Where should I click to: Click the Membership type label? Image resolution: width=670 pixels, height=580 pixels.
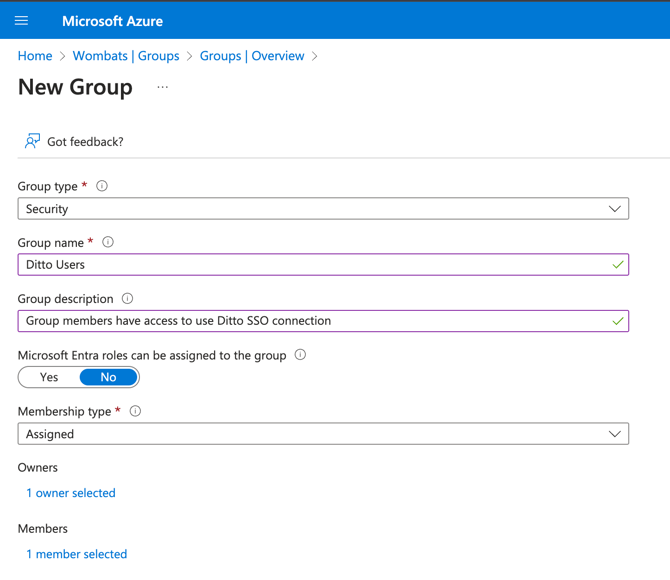[64, 412]
